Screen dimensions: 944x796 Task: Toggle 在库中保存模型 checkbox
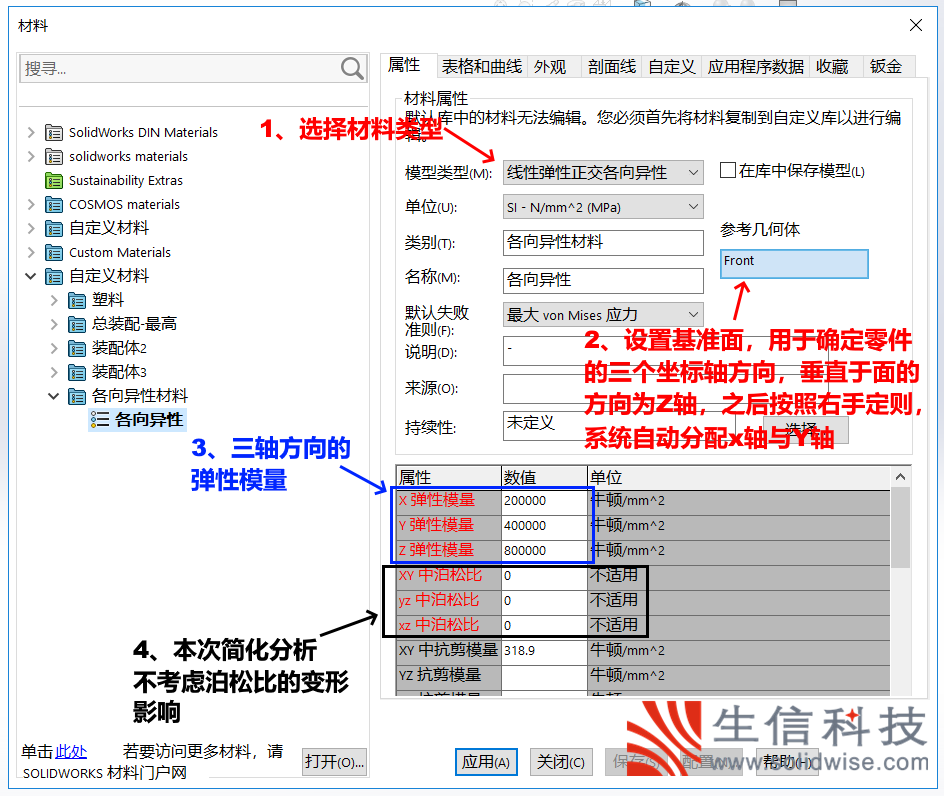click(x=728, y=170)
